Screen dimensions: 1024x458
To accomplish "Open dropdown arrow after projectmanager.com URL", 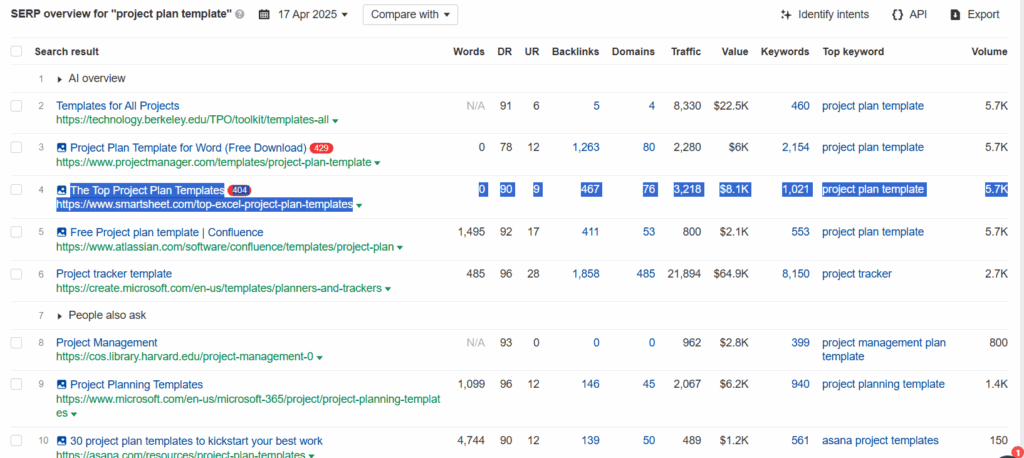I will (377, 163).
